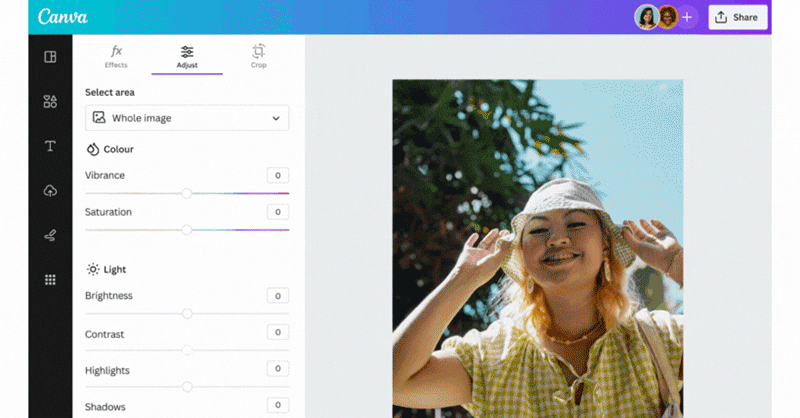Switch to the Crop tab
The height and width of the screenshot is (418, 800).
point(259,56)
